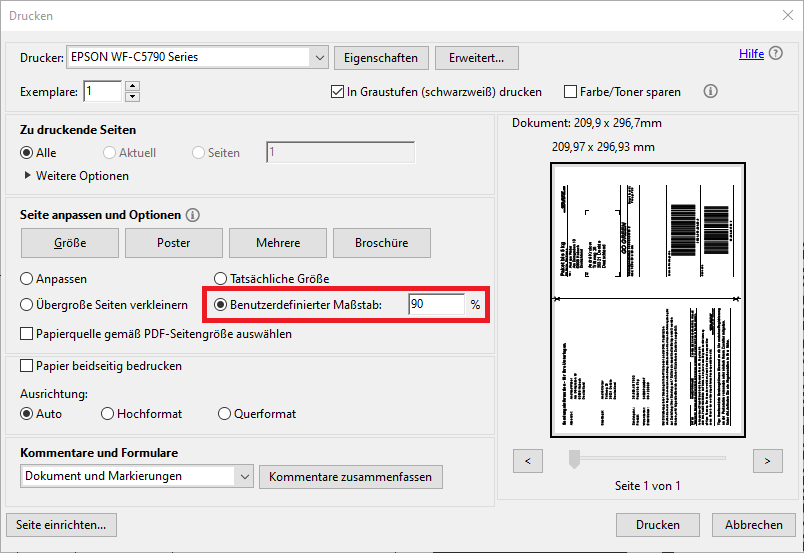Viewport: 804px width, 553px height.
Task: Click the Benutzerdefinierter Maßstab percentage field
Action: click(436, 304)
